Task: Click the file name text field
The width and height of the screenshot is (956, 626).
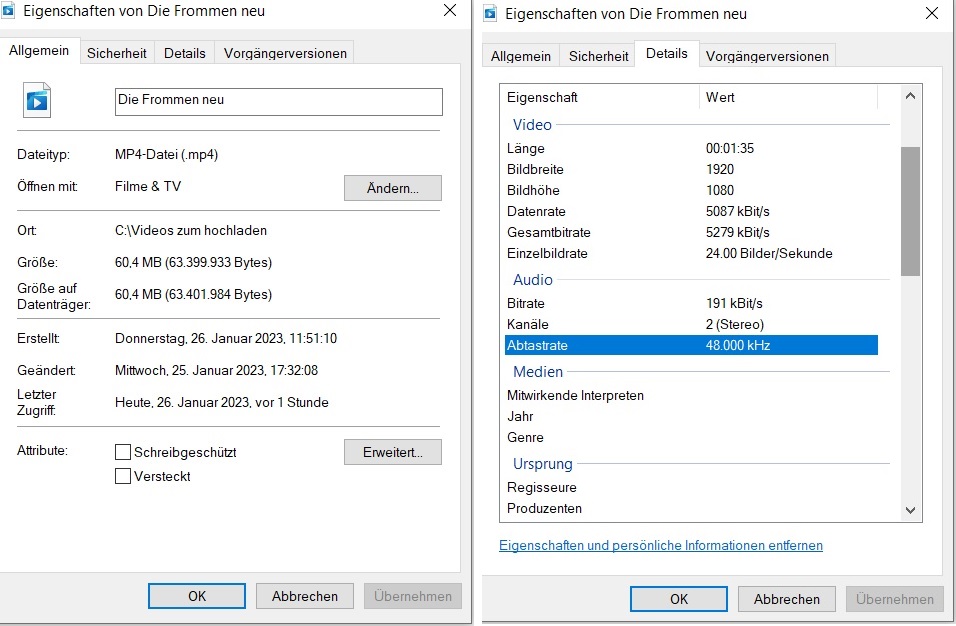Action: click(278, 101)
